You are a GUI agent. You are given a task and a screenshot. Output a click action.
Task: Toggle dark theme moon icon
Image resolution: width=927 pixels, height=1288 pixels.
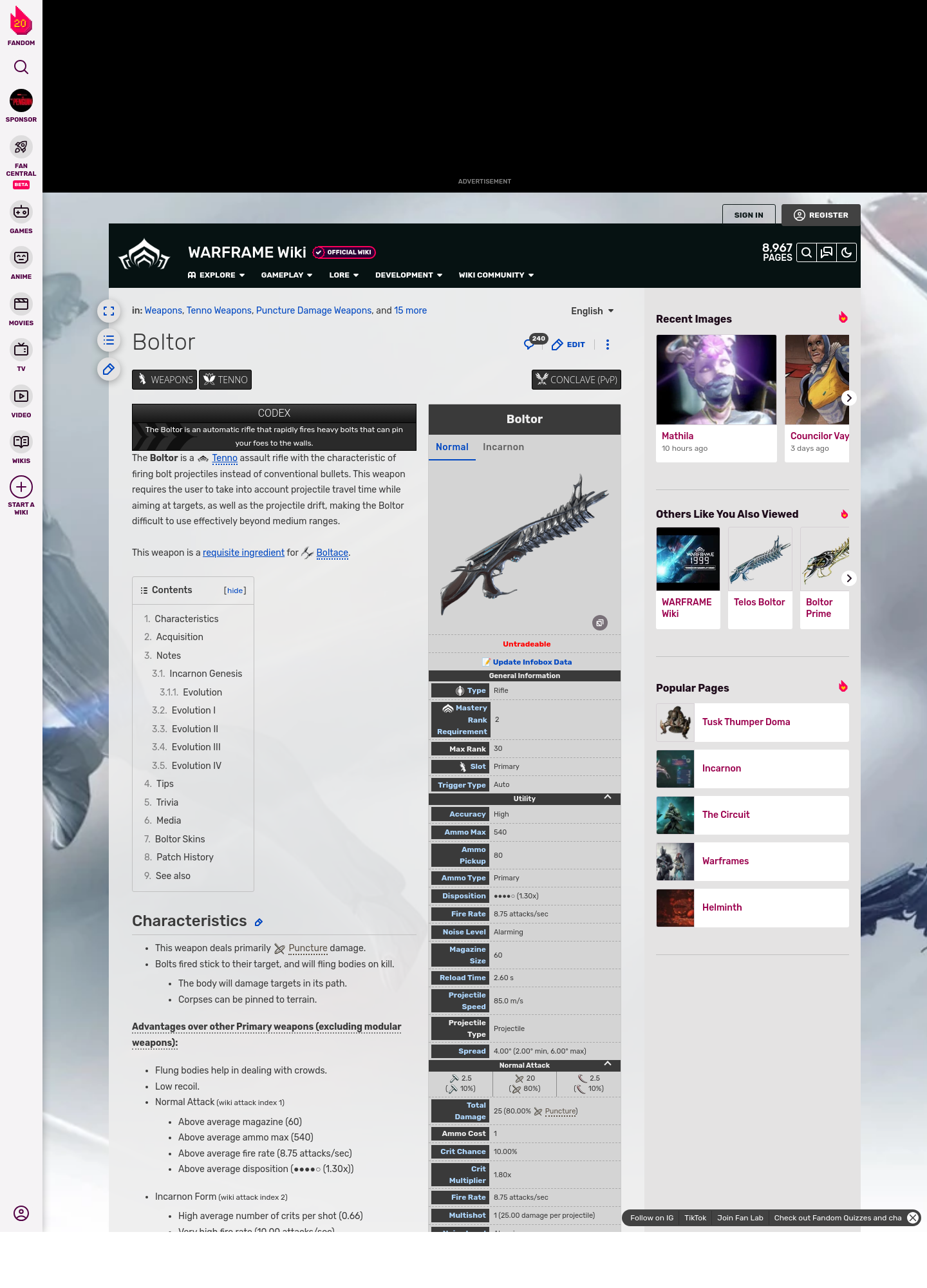point(847,252)
